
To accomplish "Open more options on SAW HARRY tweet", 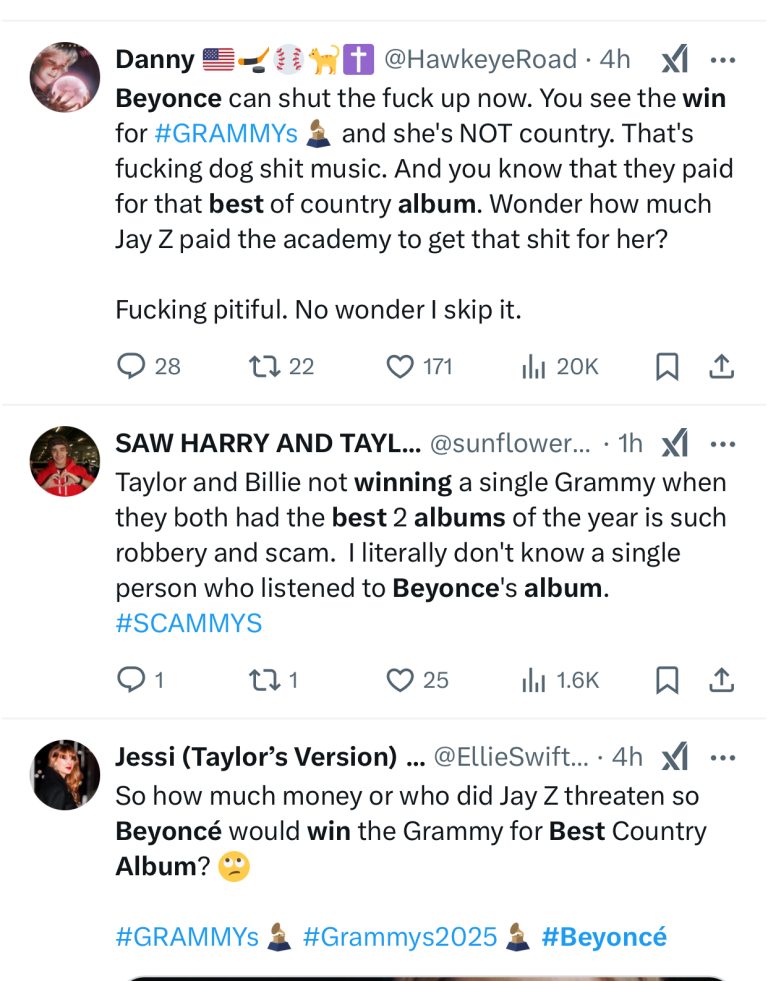I will coord(721,443).
